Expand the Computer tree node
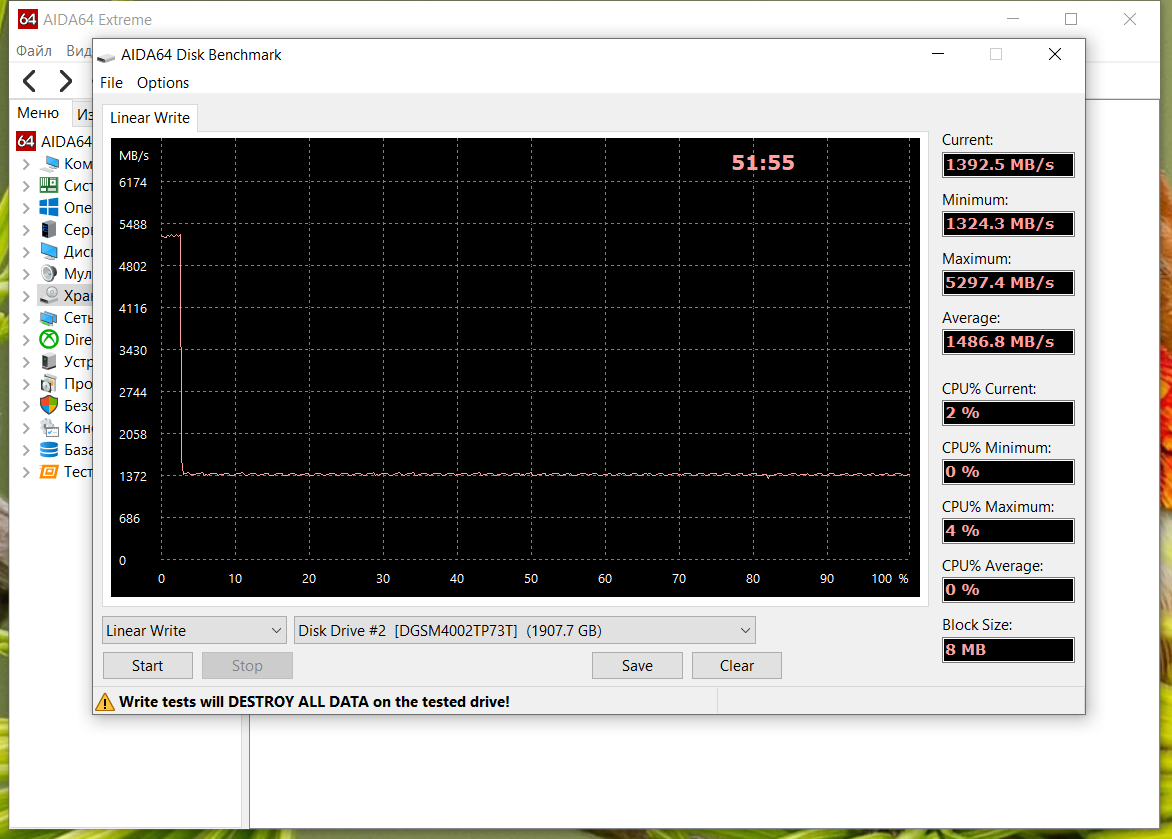The height and width of the screenshot is (839, 1172). (26, 164)
